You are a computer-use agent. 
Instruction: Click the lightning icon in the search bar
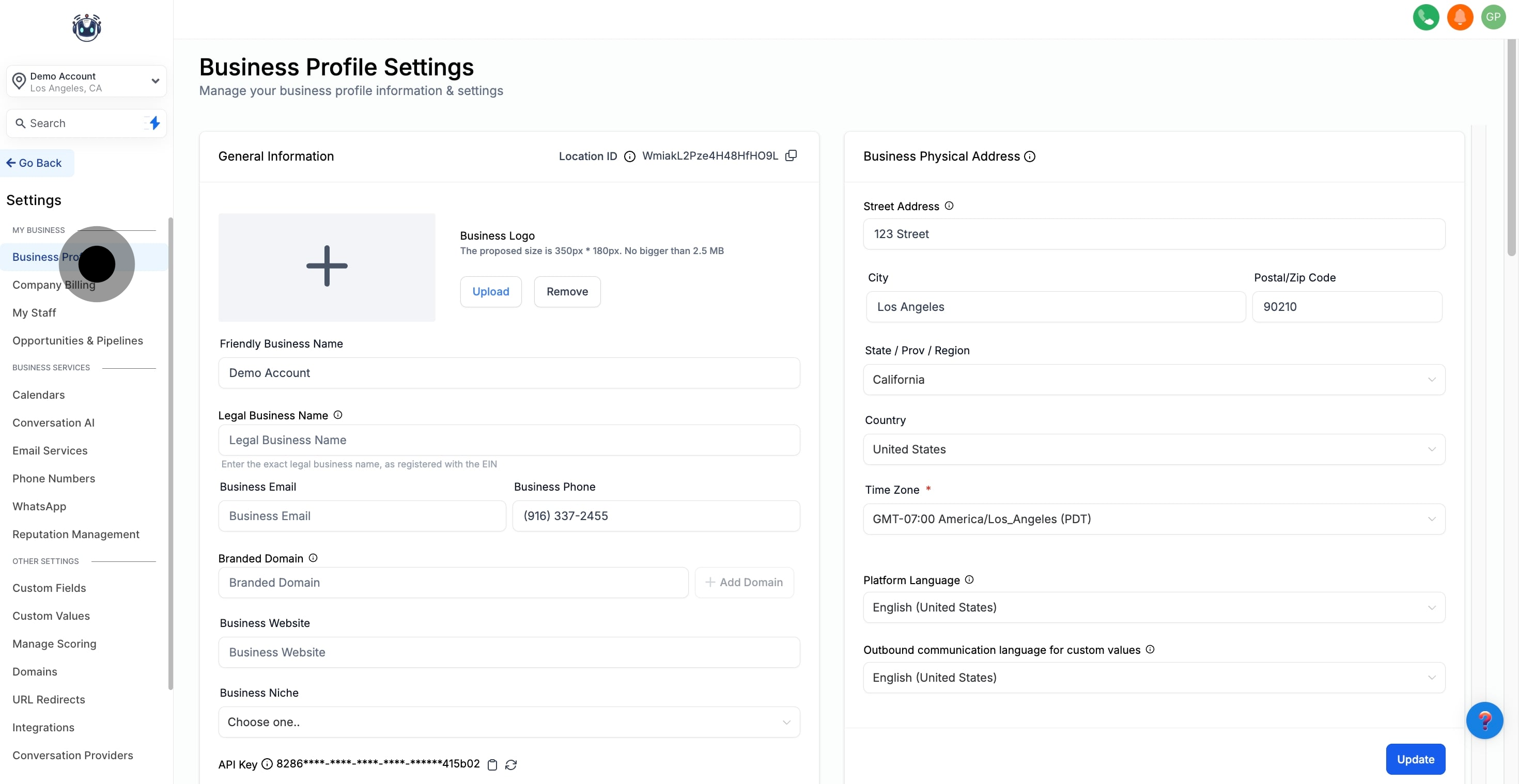153,123
